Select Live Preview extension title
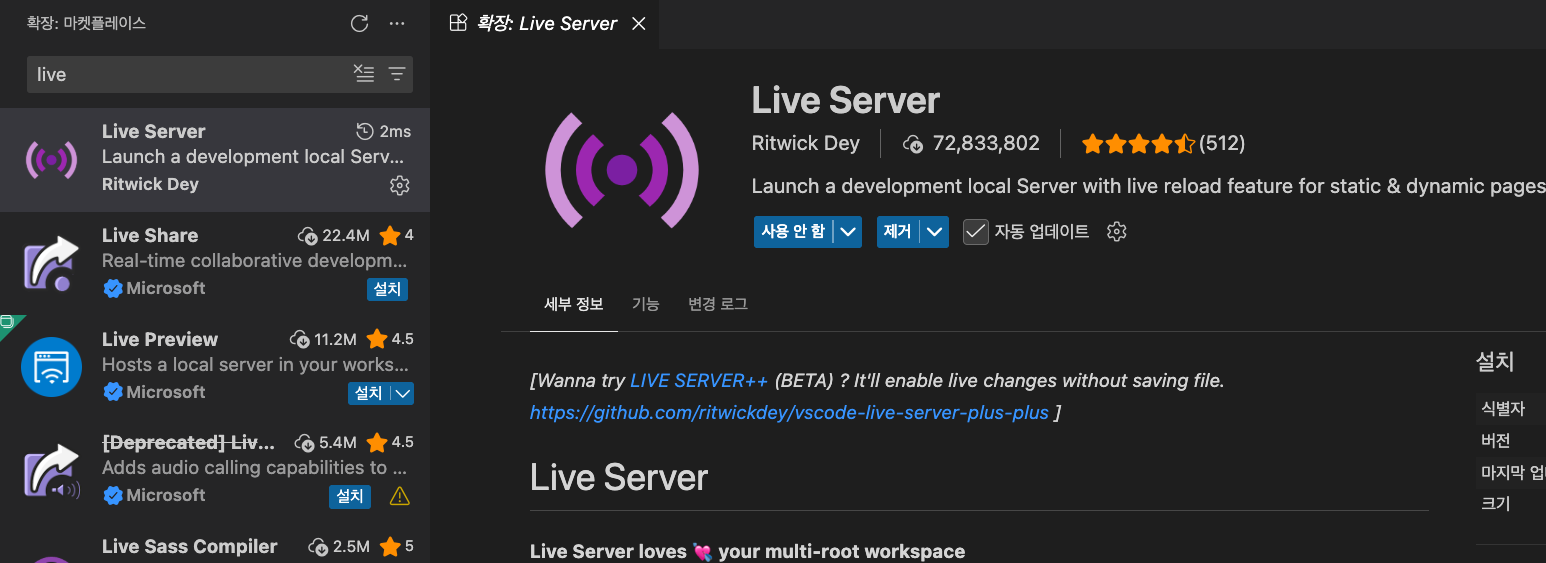The width and height of the screenshot is (1546, 563). 160,339
